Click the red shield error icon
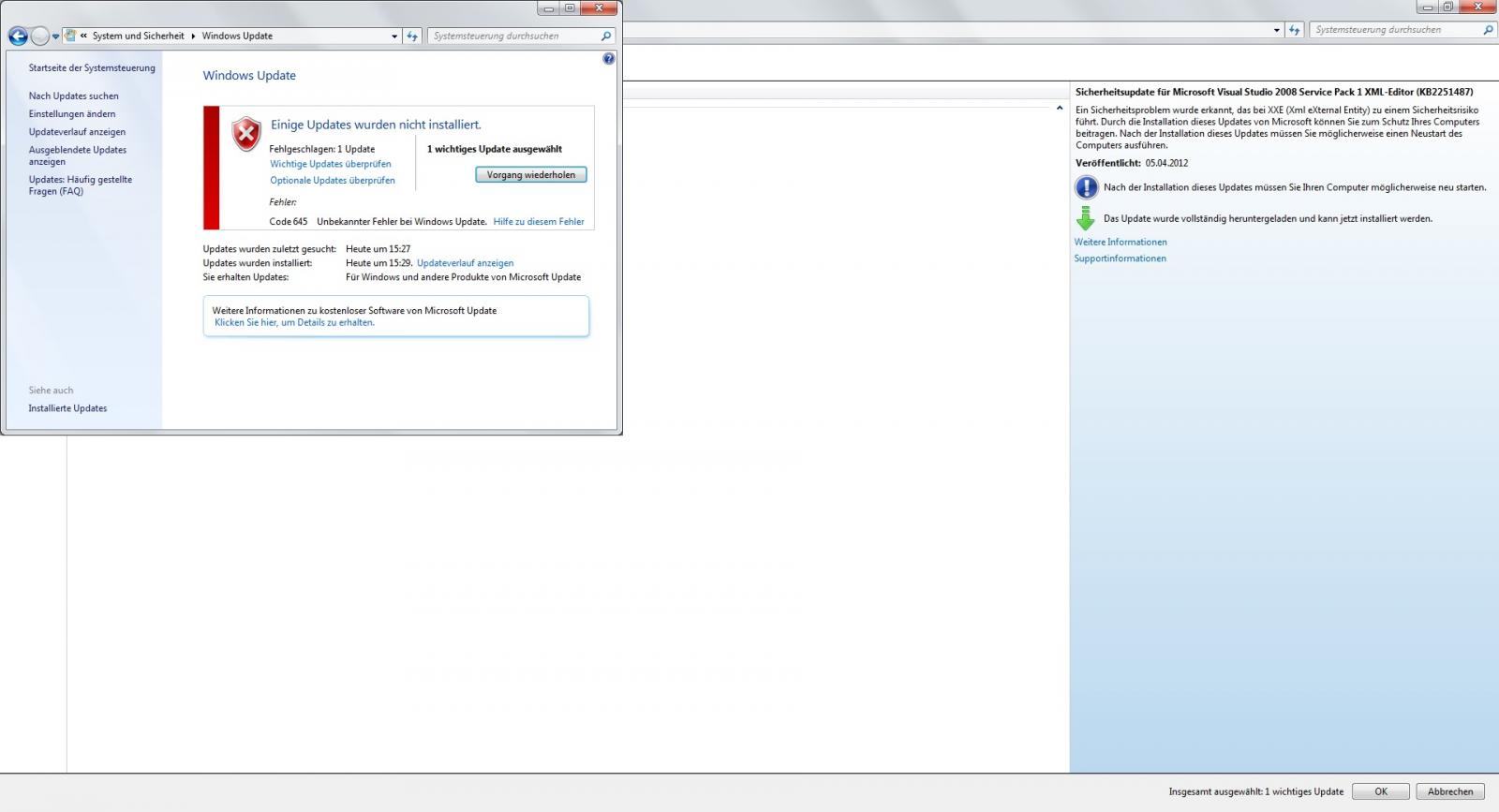Image resolution: width=1499 pixels, height=812 pixels. click(x=246, y=135)
